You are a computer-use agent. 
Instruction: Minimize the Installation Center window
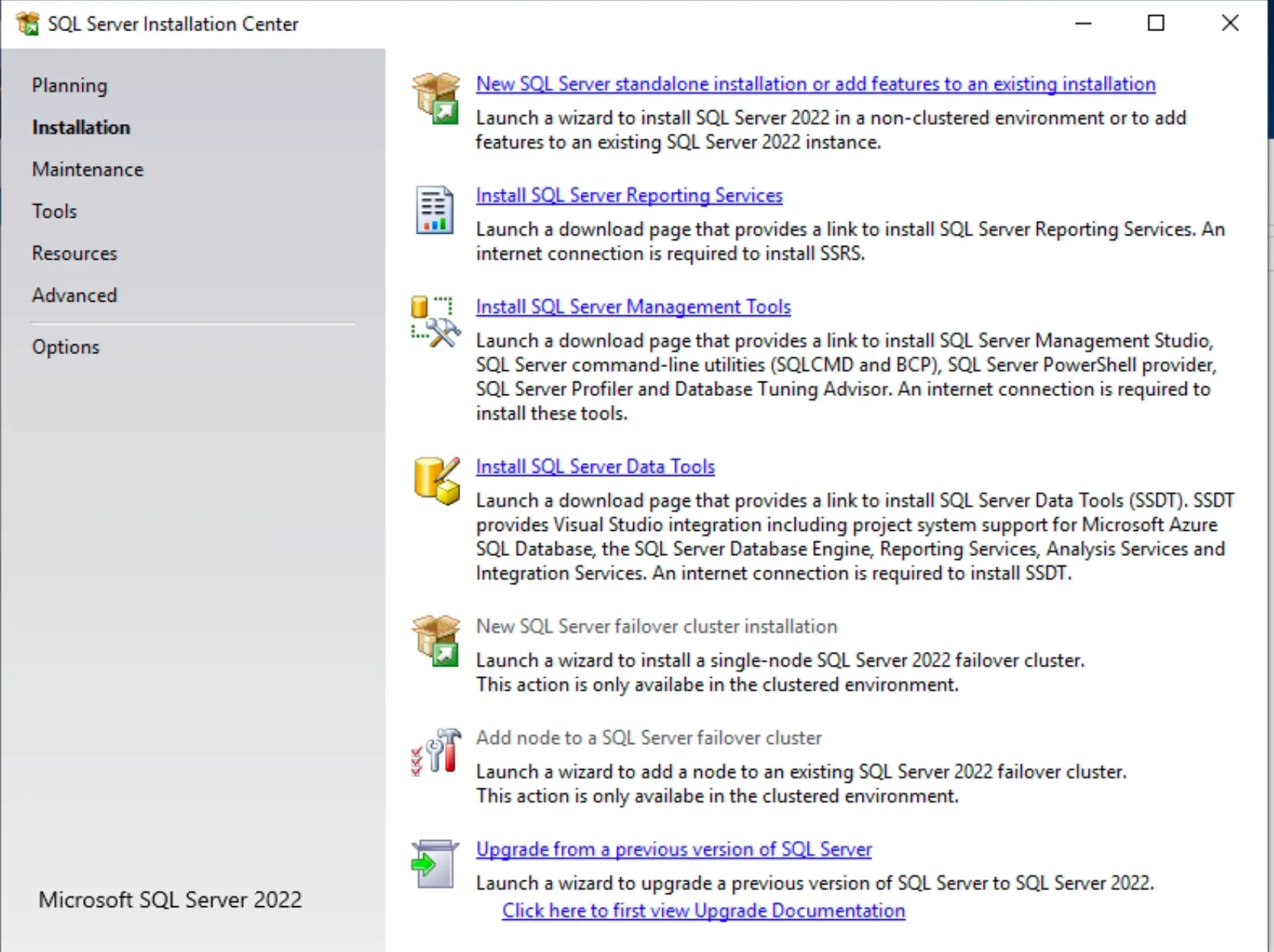pos(1084,24)
